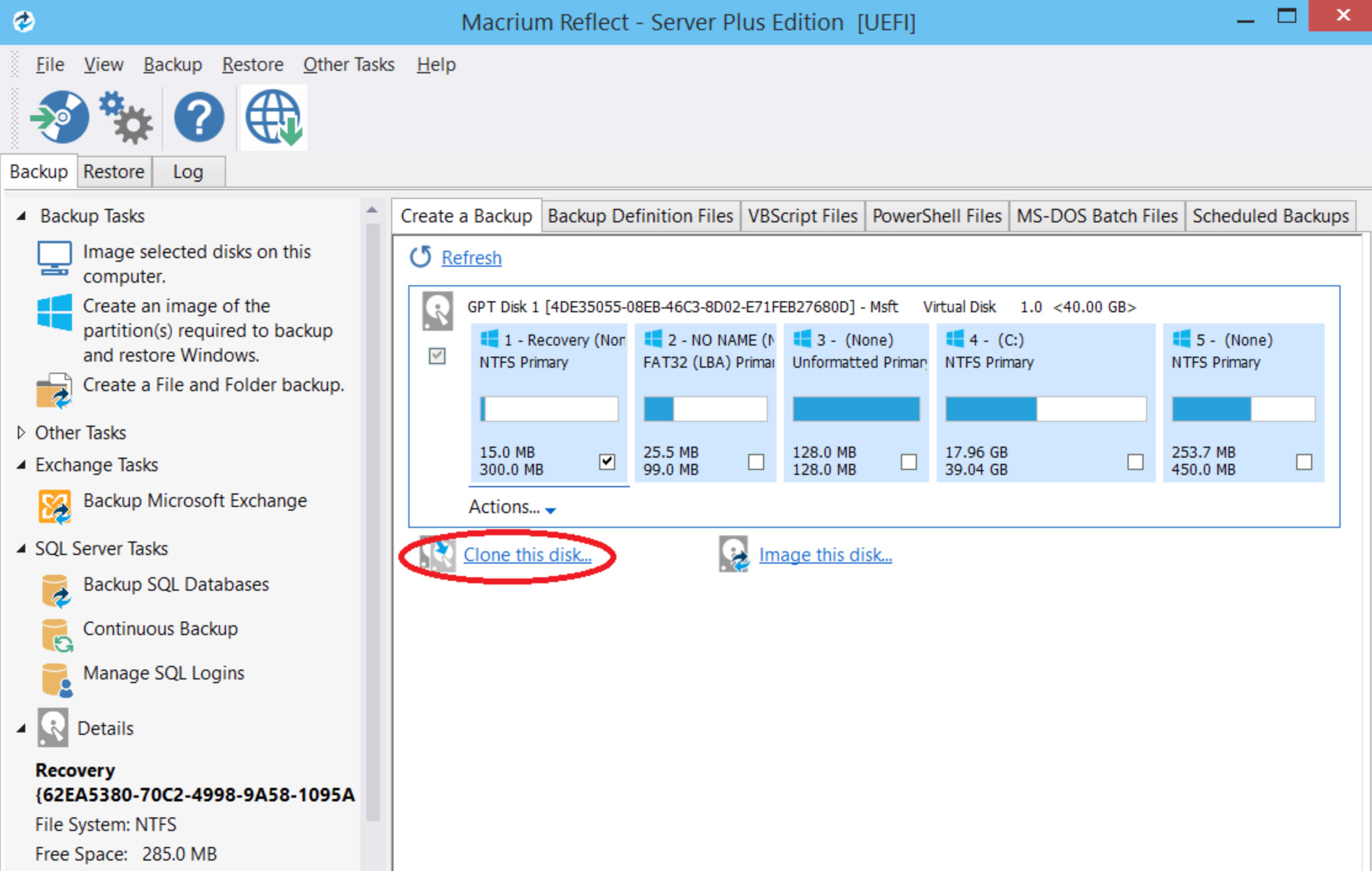
Task: Open the VBScript Files tab
Action: pos(802,216)
